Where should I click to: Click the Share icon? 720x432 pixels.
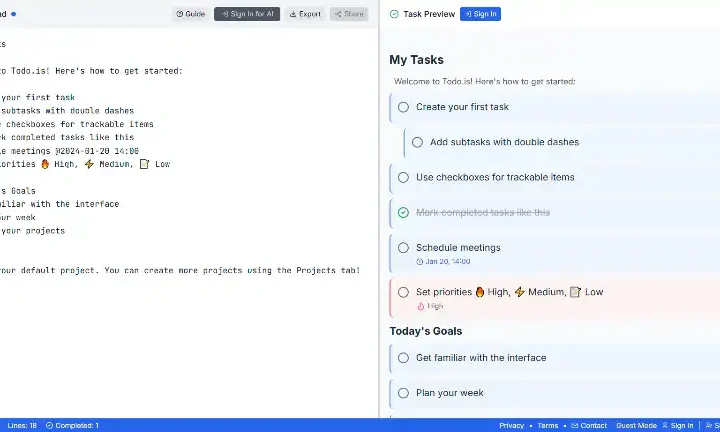point(338,14)
